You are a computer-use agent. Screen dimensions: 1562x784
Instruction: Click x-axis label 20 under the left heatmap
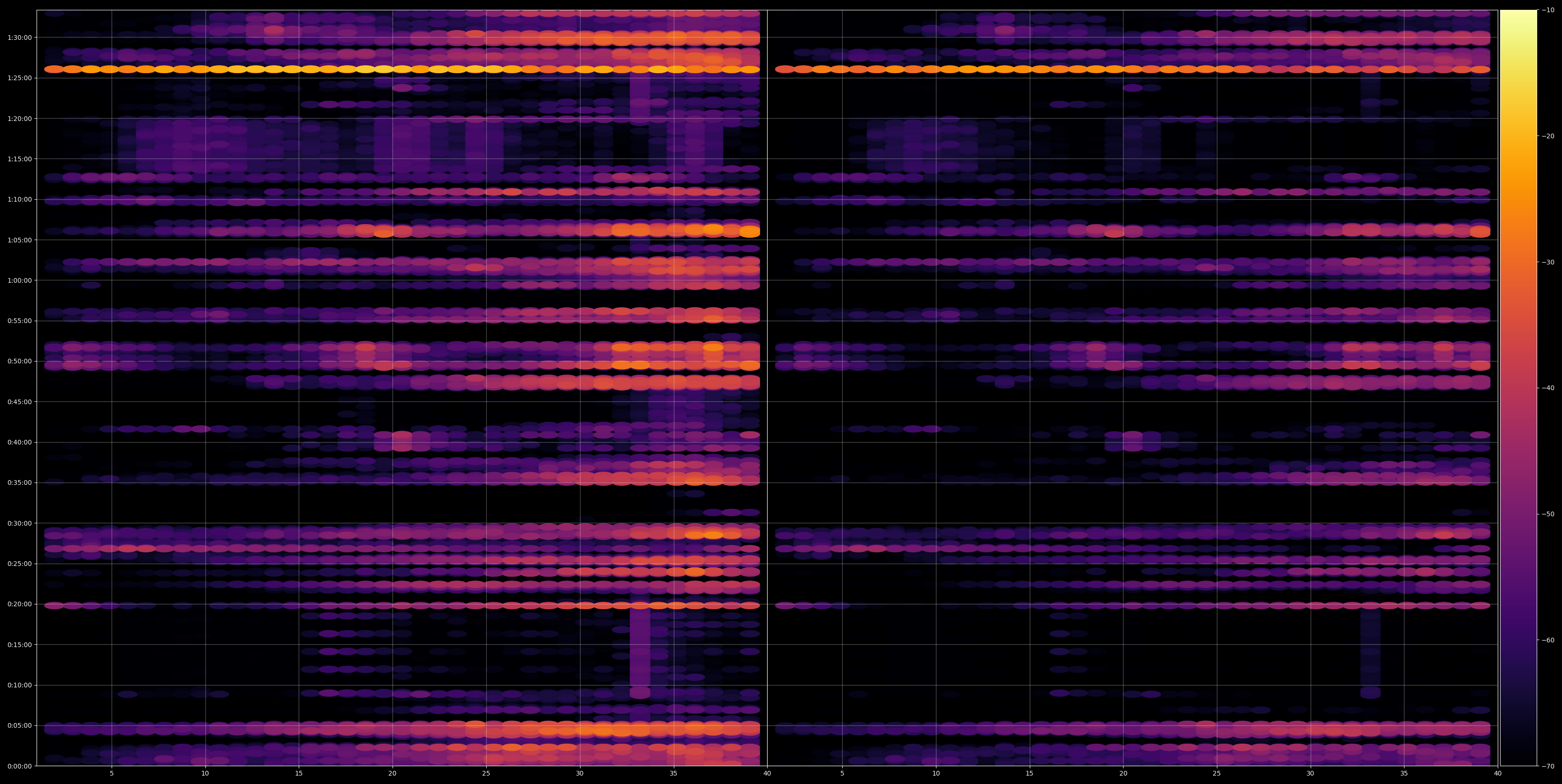[392, 774]
